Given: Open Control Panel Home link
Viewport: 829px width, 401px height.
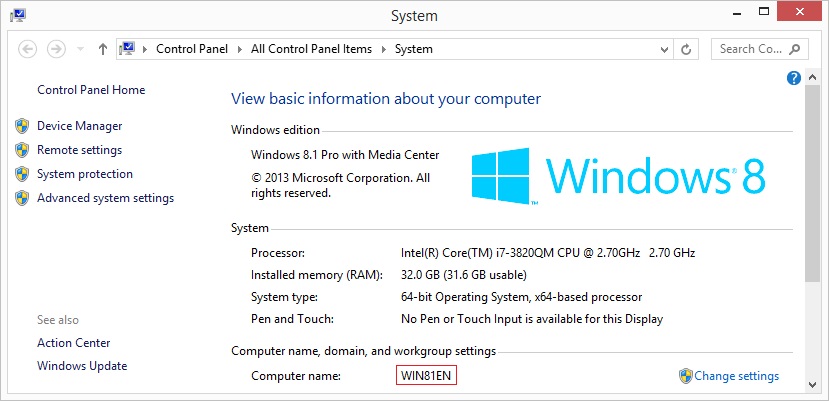Looking at the screenshot, I should point(91,90).
